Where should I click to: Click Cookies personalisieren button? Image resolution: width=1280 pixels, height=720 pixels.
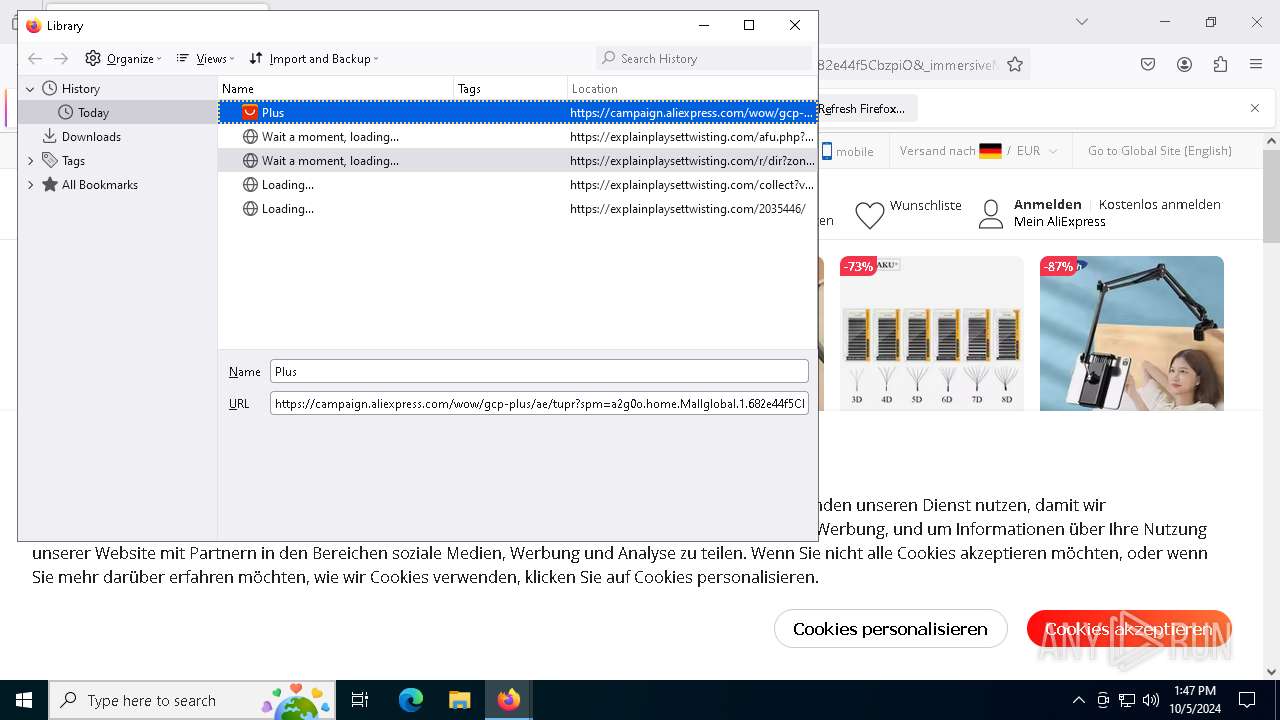pos(890,629)
